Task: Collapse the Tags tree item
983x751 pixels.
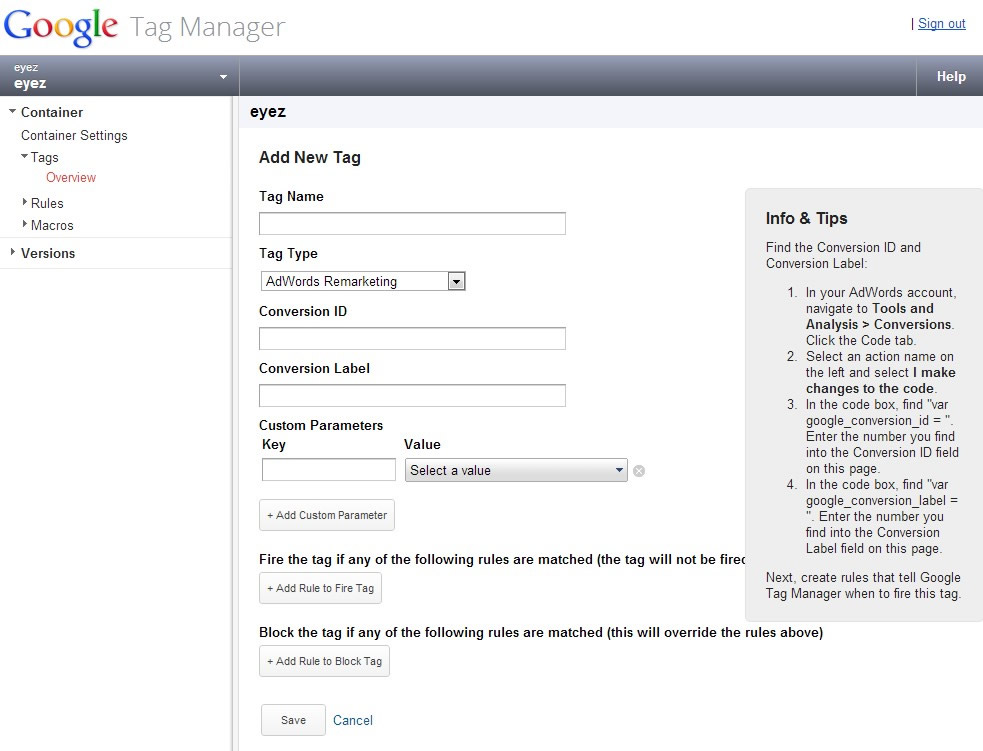Action: pos(24,156)
